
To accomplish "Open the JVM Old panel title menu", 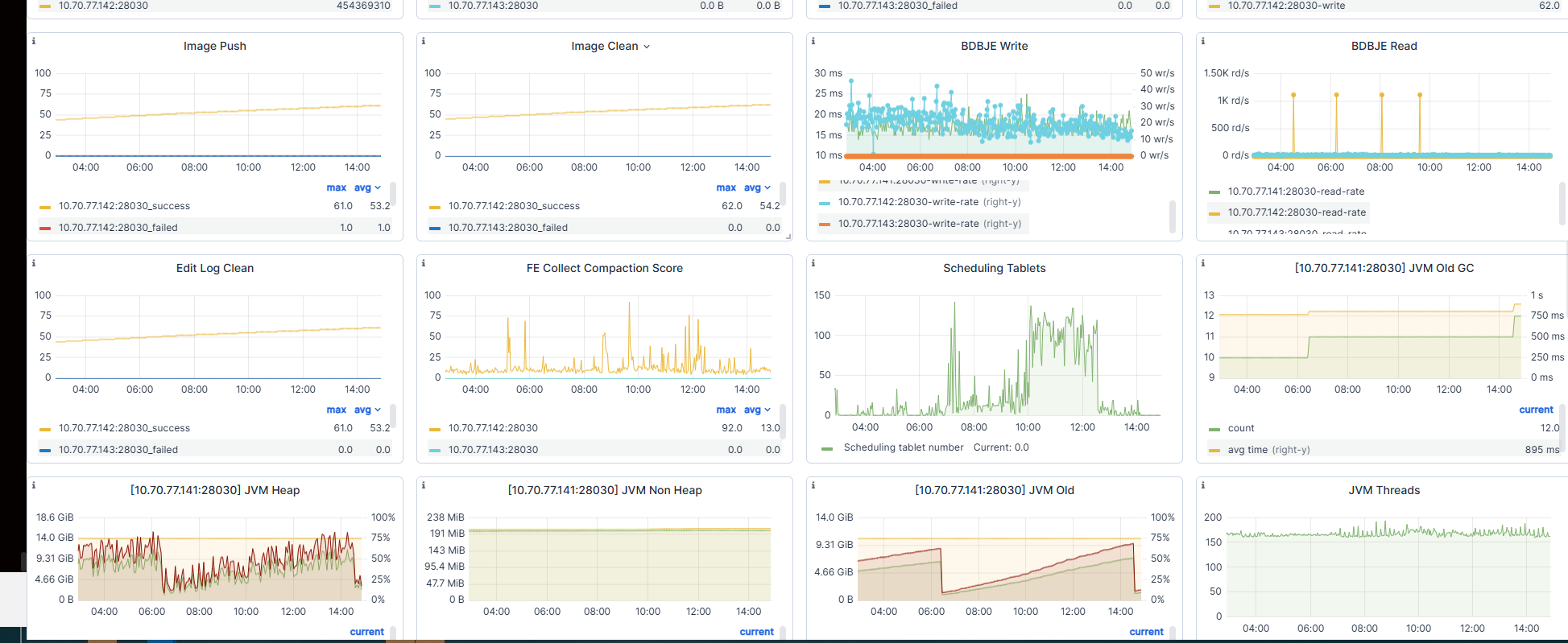I will (995, 490).
